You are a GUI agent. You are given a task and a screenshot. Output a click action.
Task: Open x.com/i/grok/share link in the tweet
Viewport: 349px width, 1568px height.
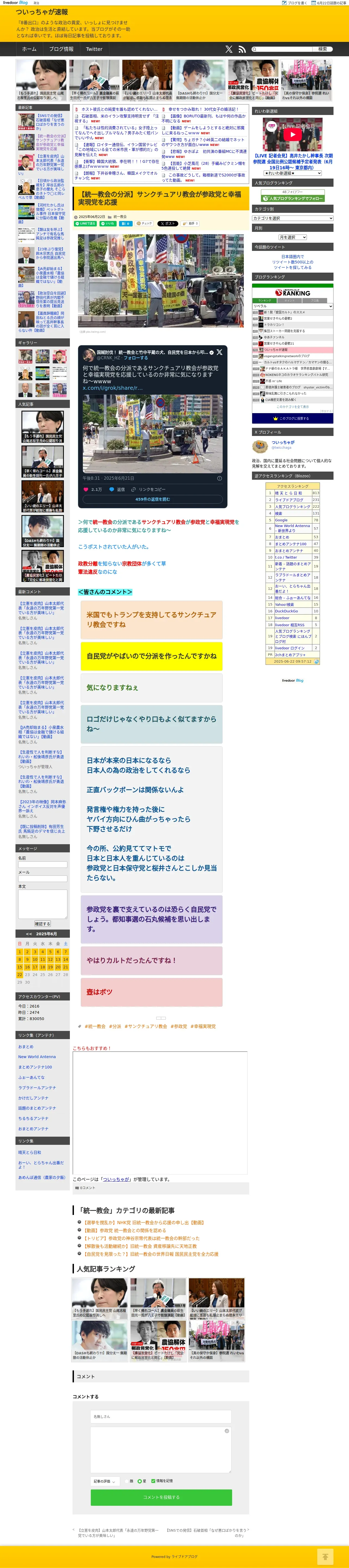[x=113, y=388]
